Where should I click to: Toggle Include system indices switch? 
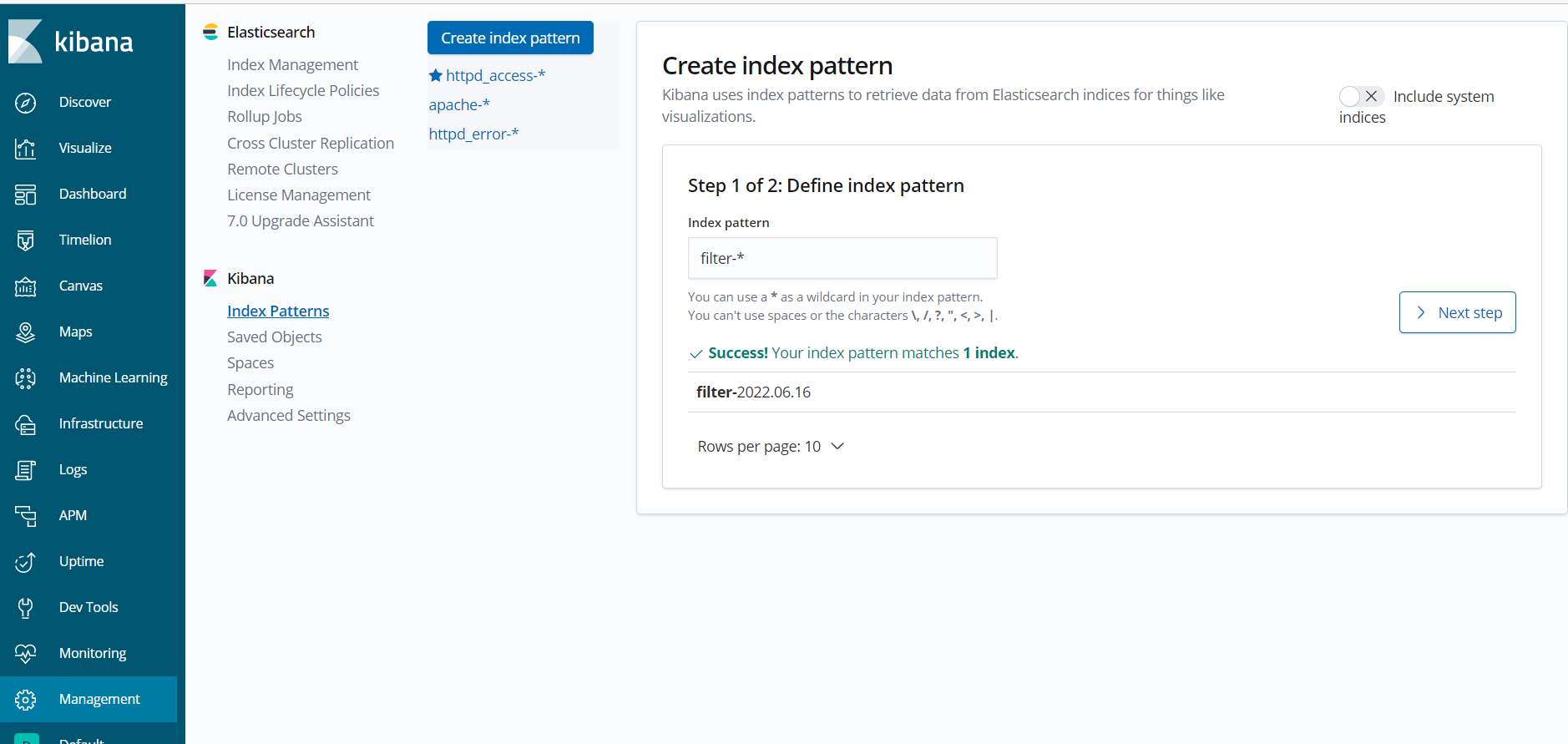pos(1361,97)
